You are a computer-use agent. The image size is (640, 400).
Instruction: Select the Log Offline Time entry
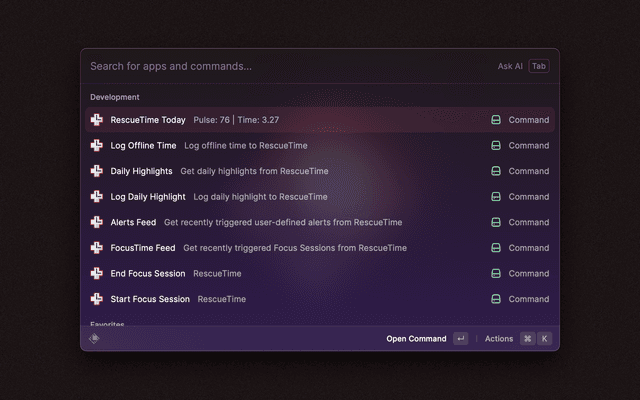143,145
